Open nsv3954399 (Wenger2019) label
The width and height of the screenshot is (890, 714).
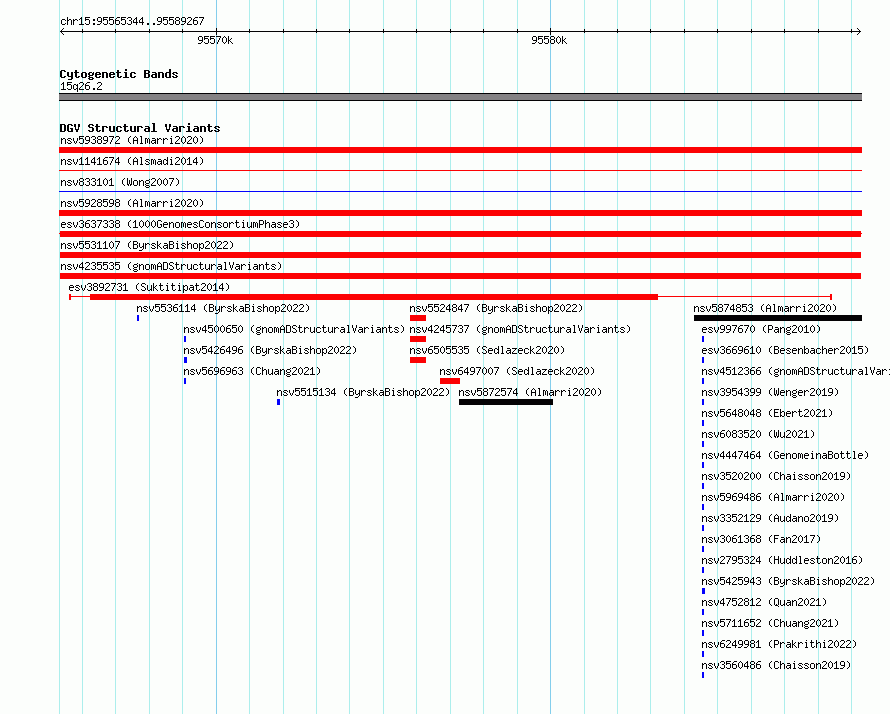(x=770, y=392)
